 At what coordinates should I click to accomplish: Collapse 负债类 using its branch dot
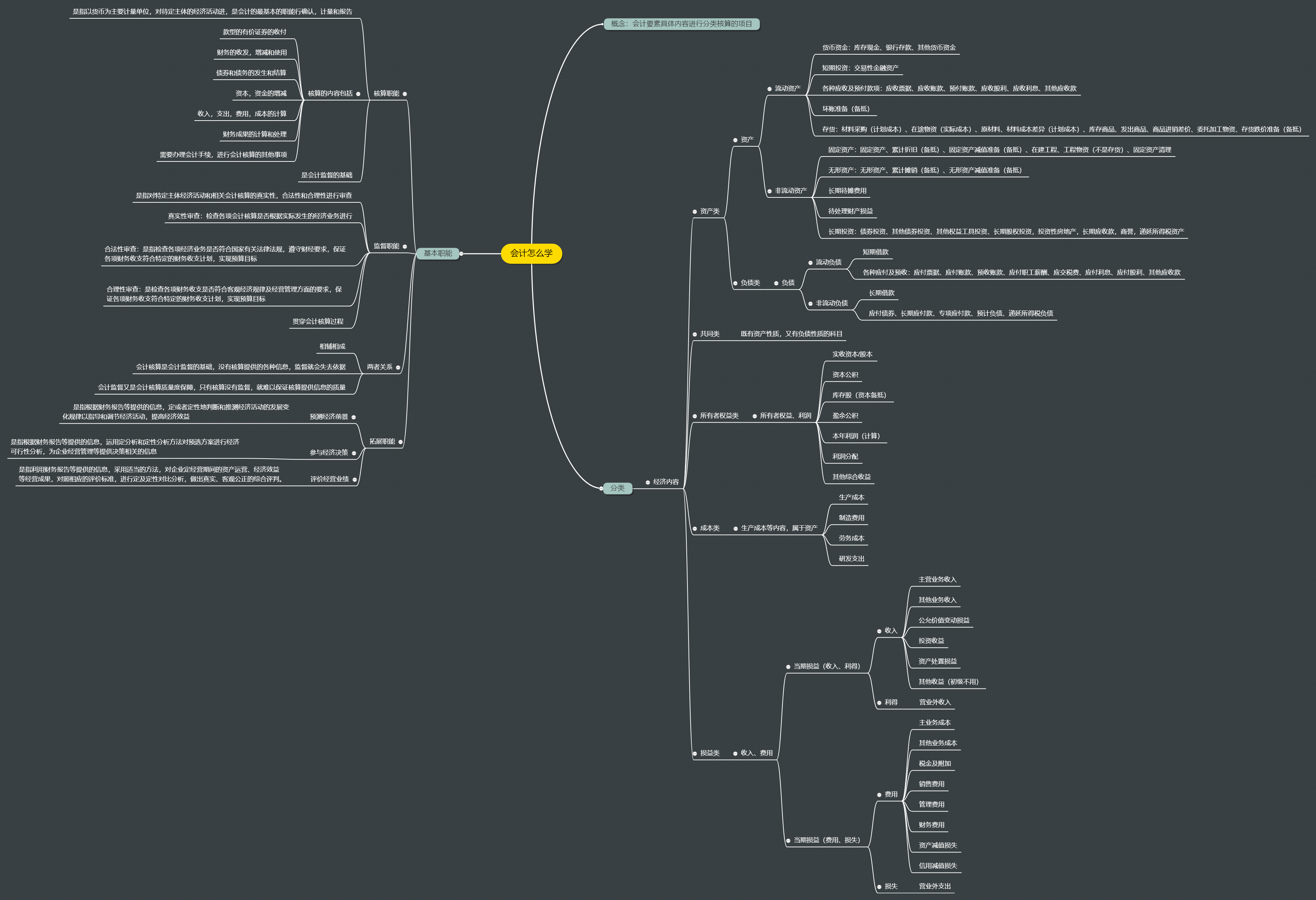[735, 283]
